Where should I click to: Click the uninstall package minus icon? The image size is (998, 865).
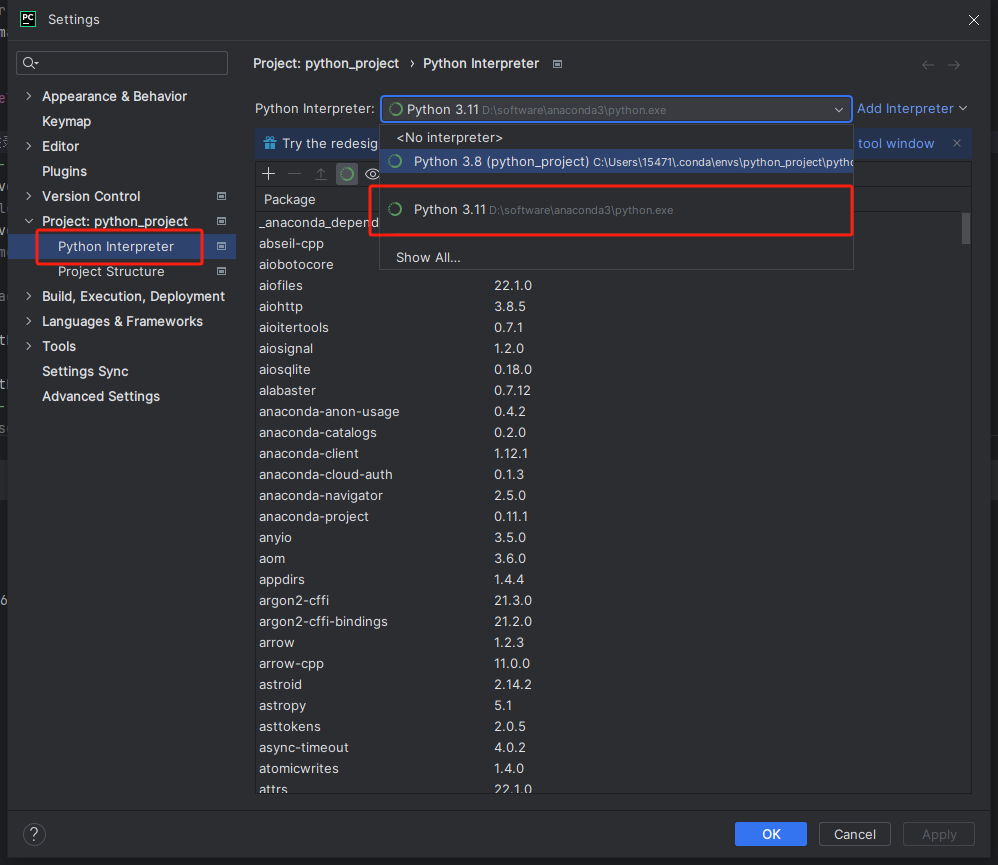pyautogui.click(x=294, y=174)
